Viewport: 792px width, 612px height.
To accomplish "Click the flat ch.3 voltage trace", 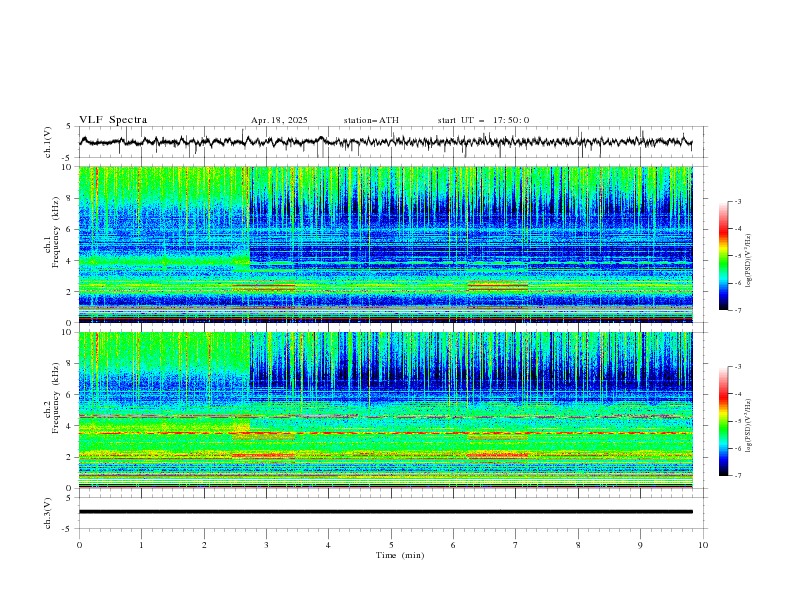I will pyautogui.click(x=385, y=512).
